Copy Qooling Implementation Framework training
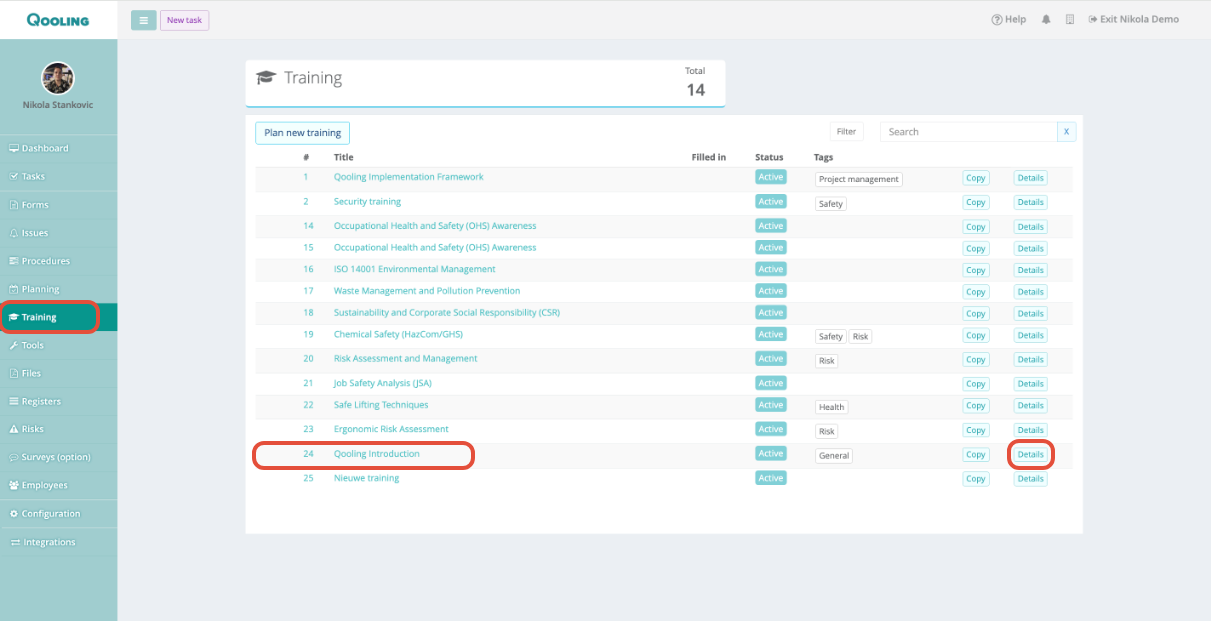 (976, 178)
